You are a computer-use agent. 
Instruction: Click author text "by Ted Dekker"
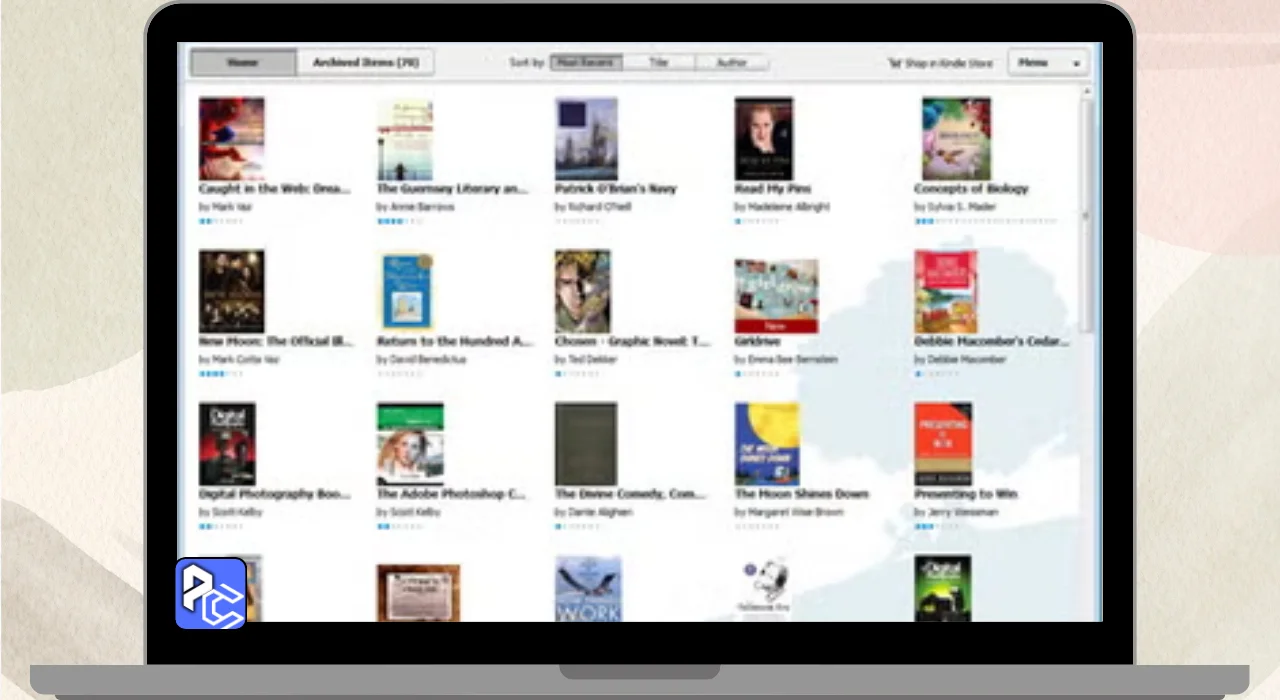587,359
